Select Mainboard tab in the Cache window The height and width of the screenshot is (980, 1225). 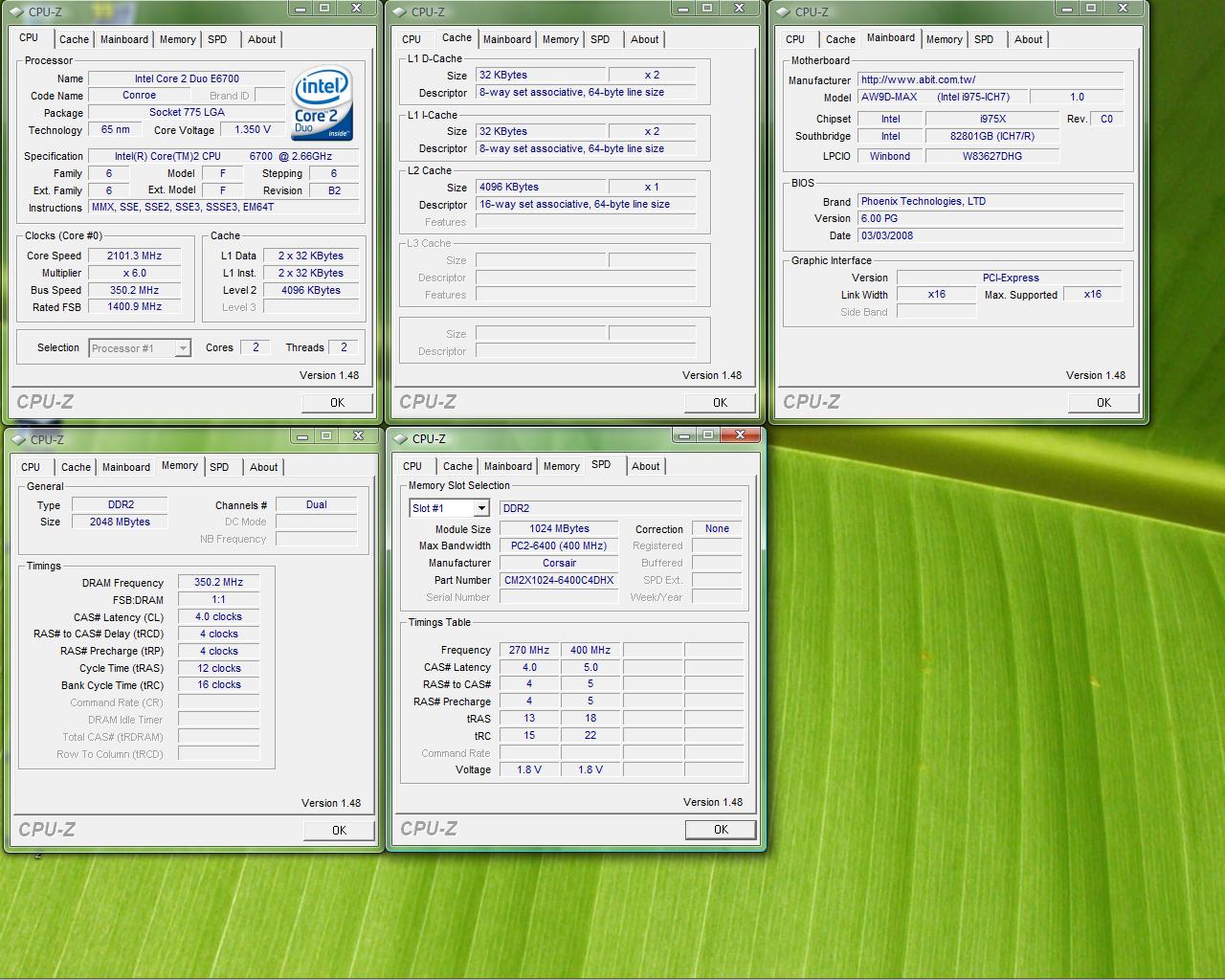pos(507,39)
